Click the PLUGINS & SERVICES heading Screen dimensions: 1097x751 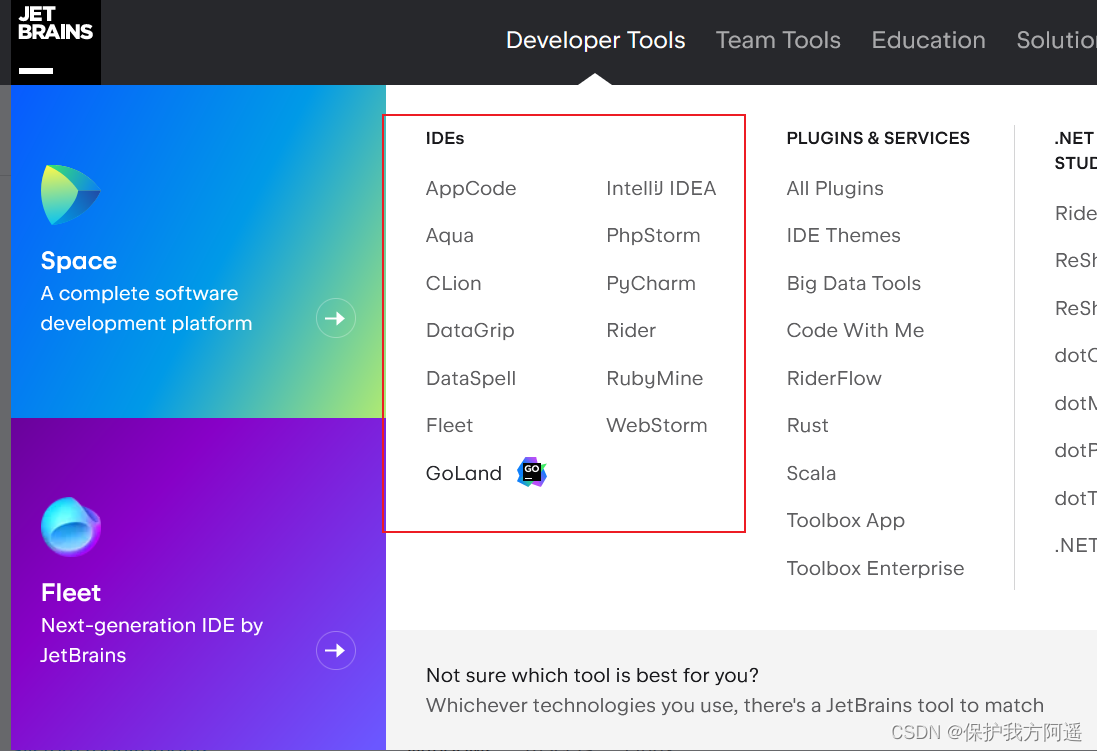pyautogui.click(x=878, y=138)
